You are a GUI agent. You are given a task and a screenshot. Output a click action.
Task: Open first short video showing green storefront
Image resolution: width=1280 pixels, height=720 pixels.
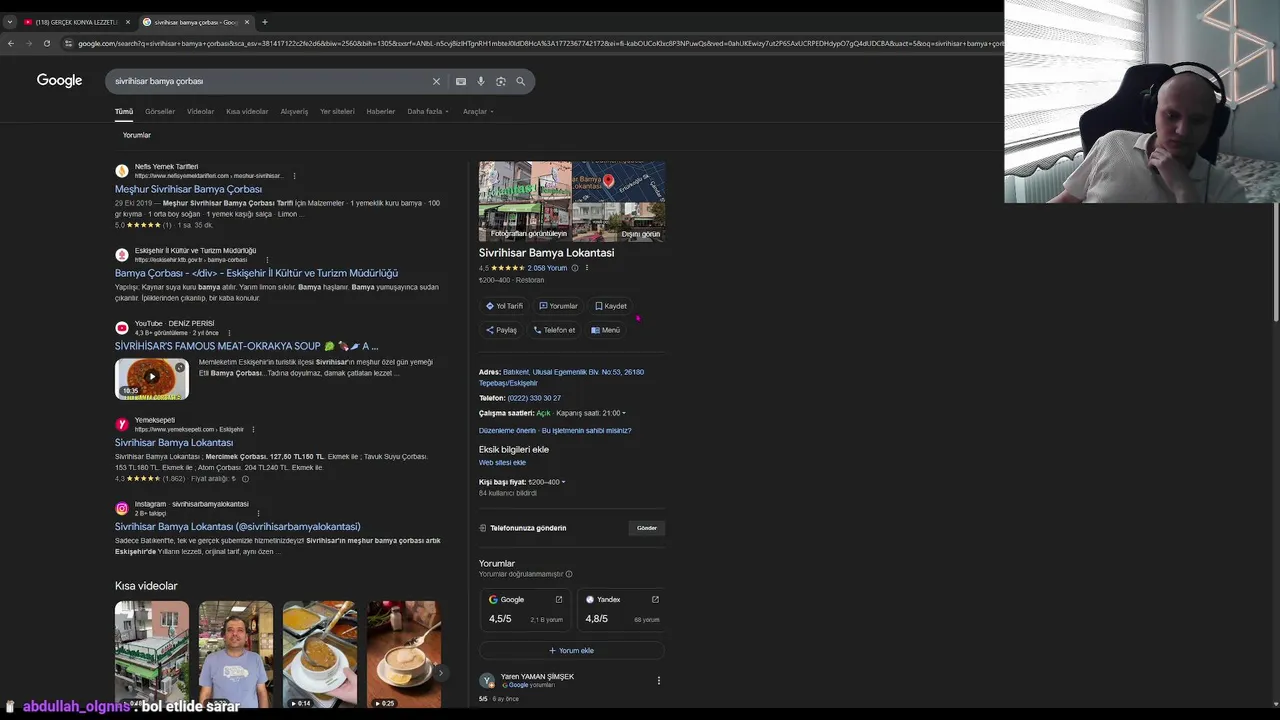[151, 655]
